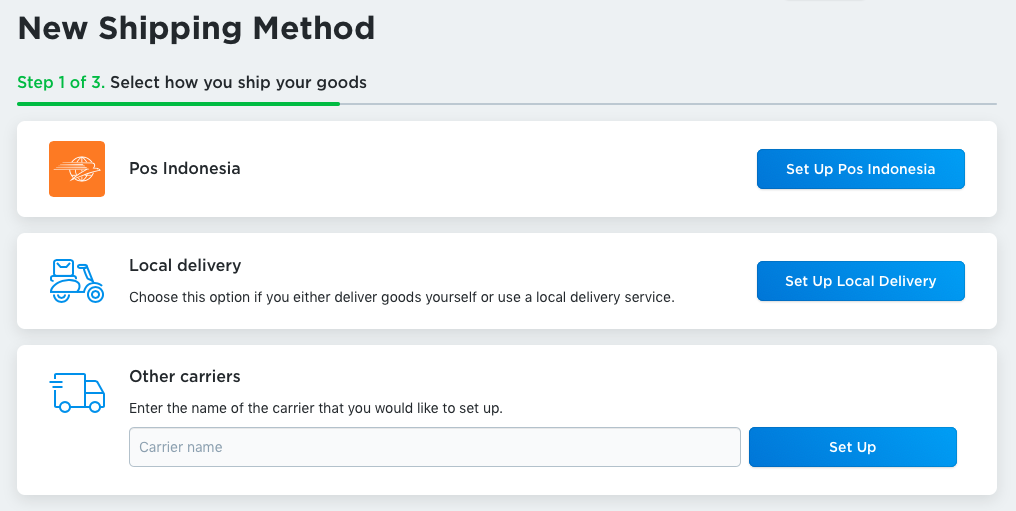The height and width of the screenshot is (511, 1016).
Task: Click the 'Other carriers' option title
Action: click(x=185, y=377)
